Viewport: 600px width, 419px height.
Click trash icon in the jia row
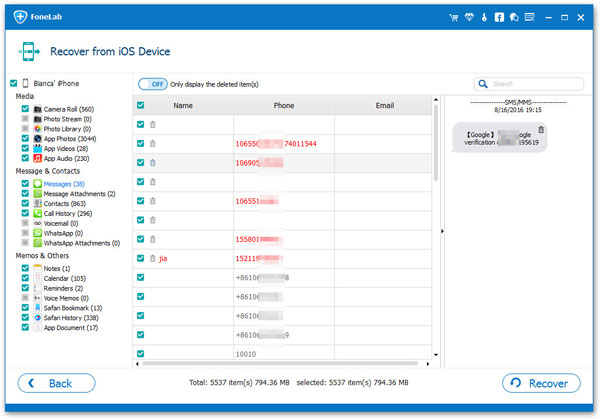click(x=153, y=258)
